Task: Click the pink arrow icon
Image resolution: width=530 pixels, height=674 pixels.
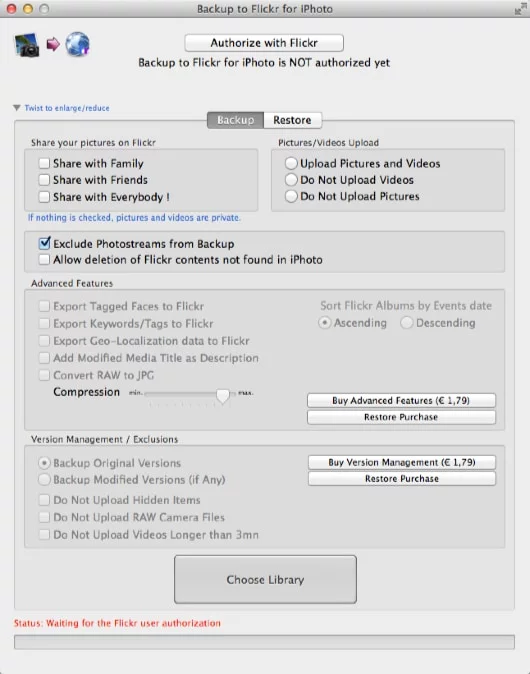Action: tap(53, 44)
